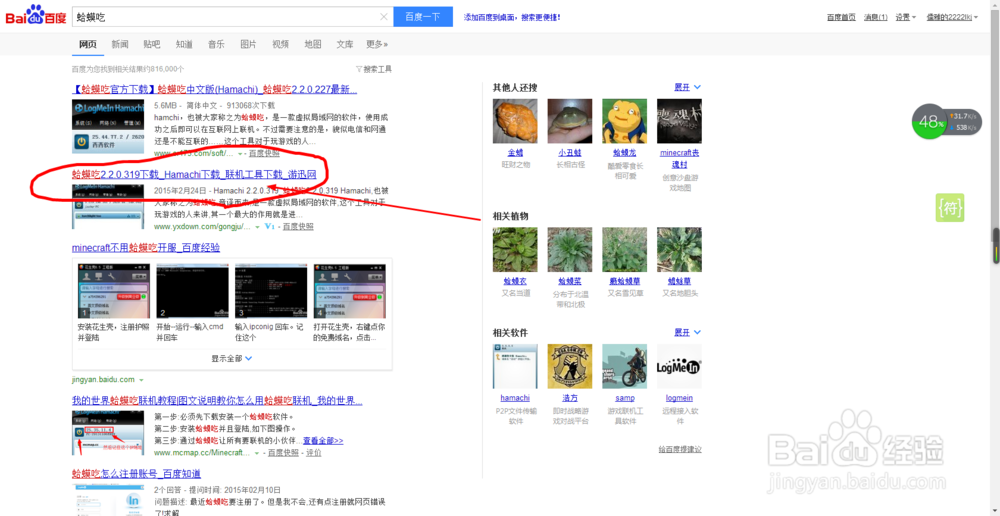Open step 3 thumbnail 输入ipconig回车

[x=271, y=291]
